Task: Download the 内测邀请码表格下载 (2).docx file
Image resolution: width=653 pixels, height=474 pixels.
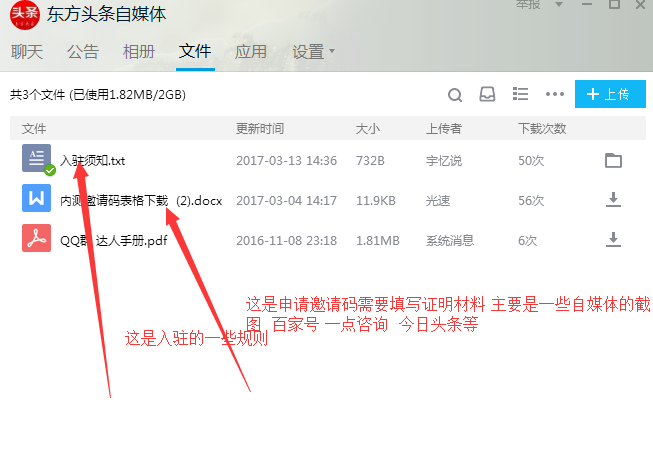Action: [613, 200]
